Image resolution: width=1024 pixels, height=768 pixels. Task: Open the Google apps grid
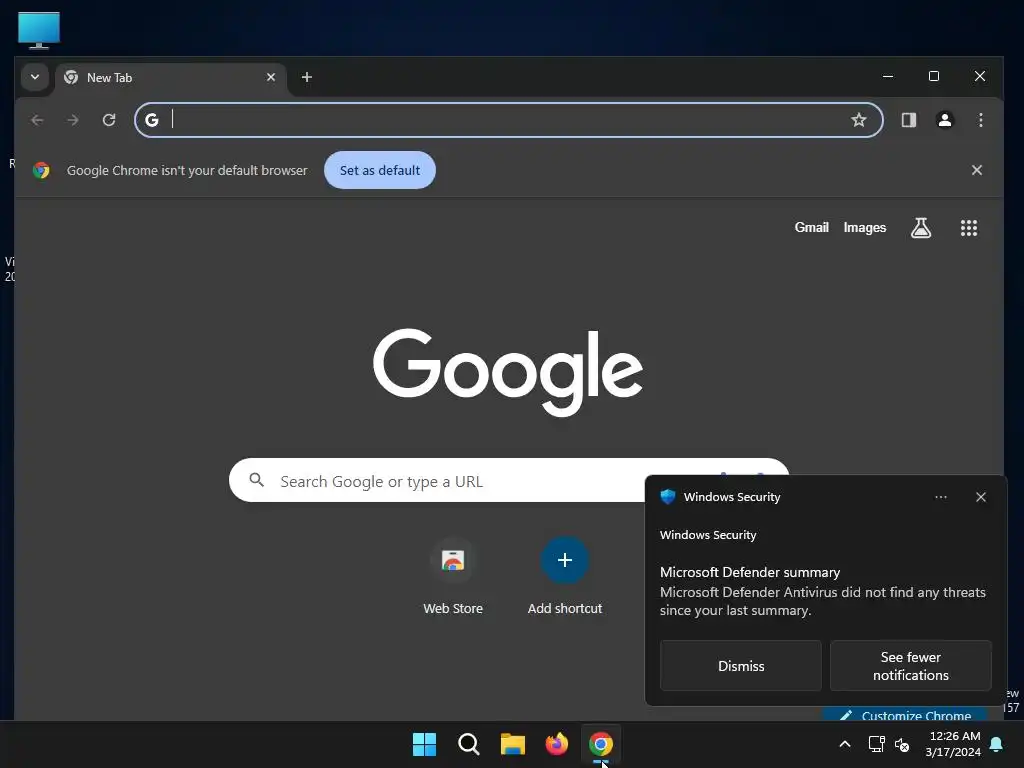pos(968,228)
